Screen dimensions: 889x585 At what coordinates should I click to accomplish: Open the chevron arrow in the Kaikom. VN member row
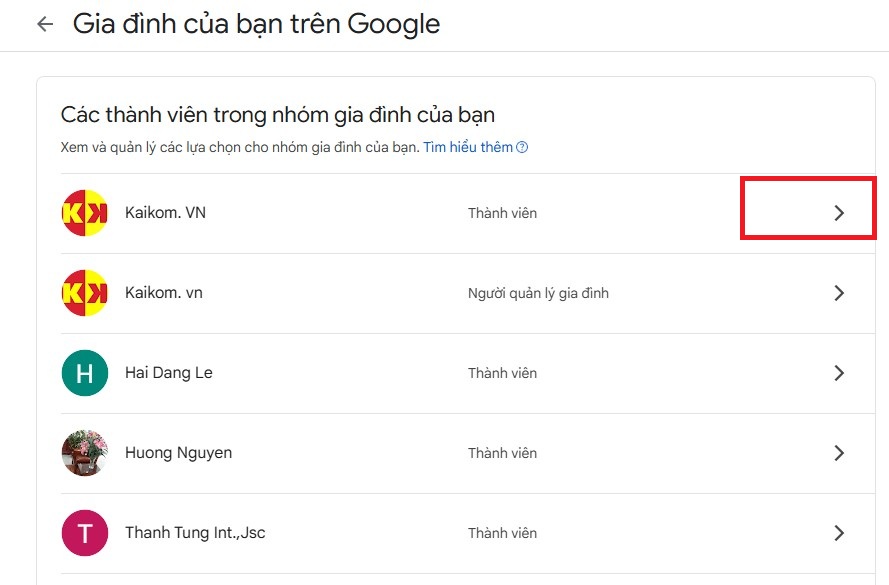click(839, 213)
